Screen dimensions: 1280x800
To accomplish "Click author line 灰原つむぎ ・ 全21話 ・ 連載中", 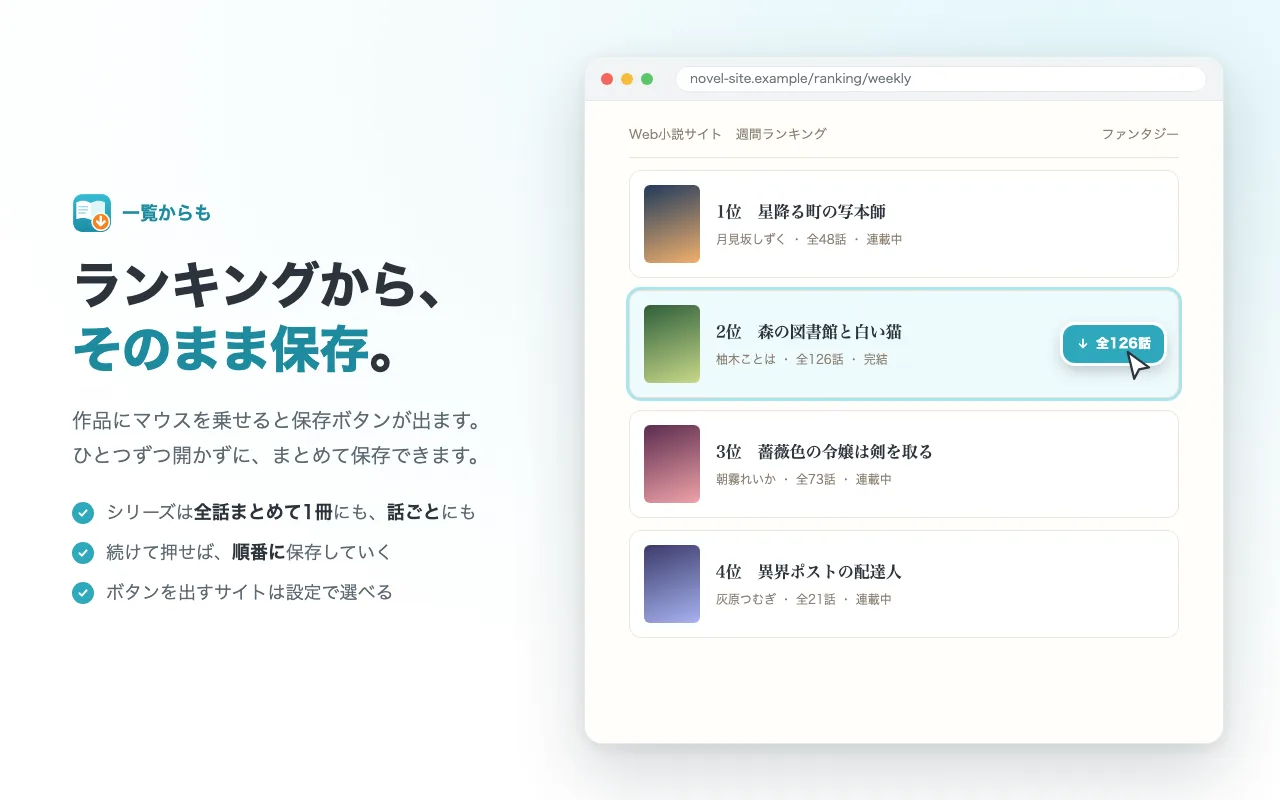I will point(804,600).
